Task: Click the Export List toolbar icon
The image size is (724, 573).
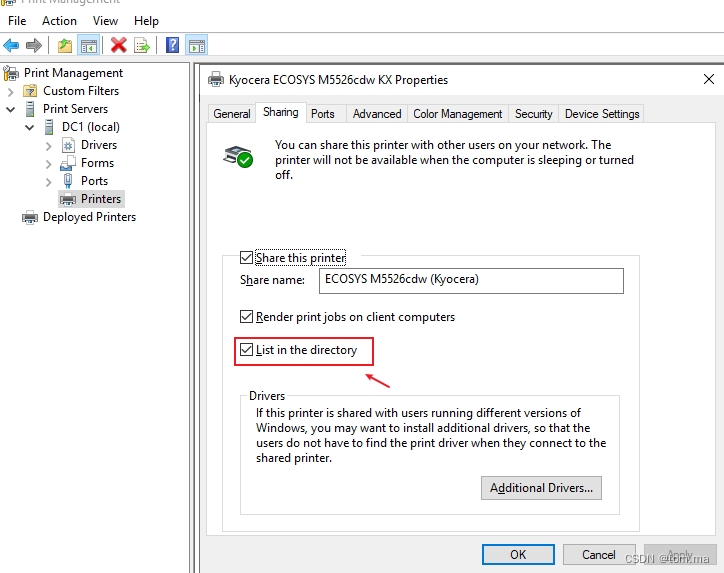Action: (142, 45)
